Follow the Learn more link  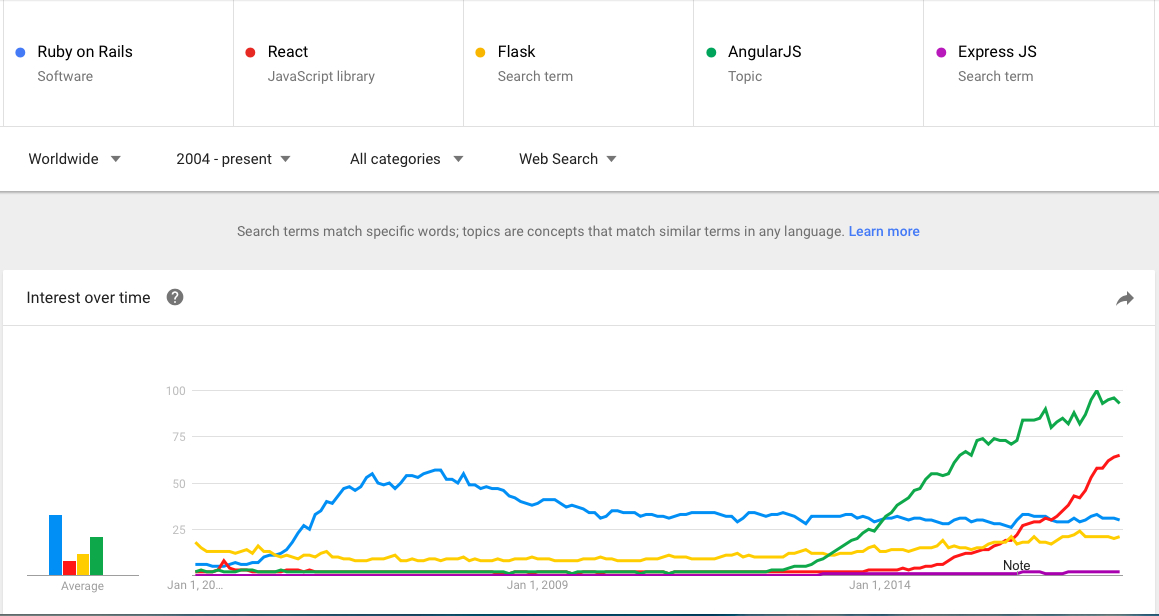(884, 231)
